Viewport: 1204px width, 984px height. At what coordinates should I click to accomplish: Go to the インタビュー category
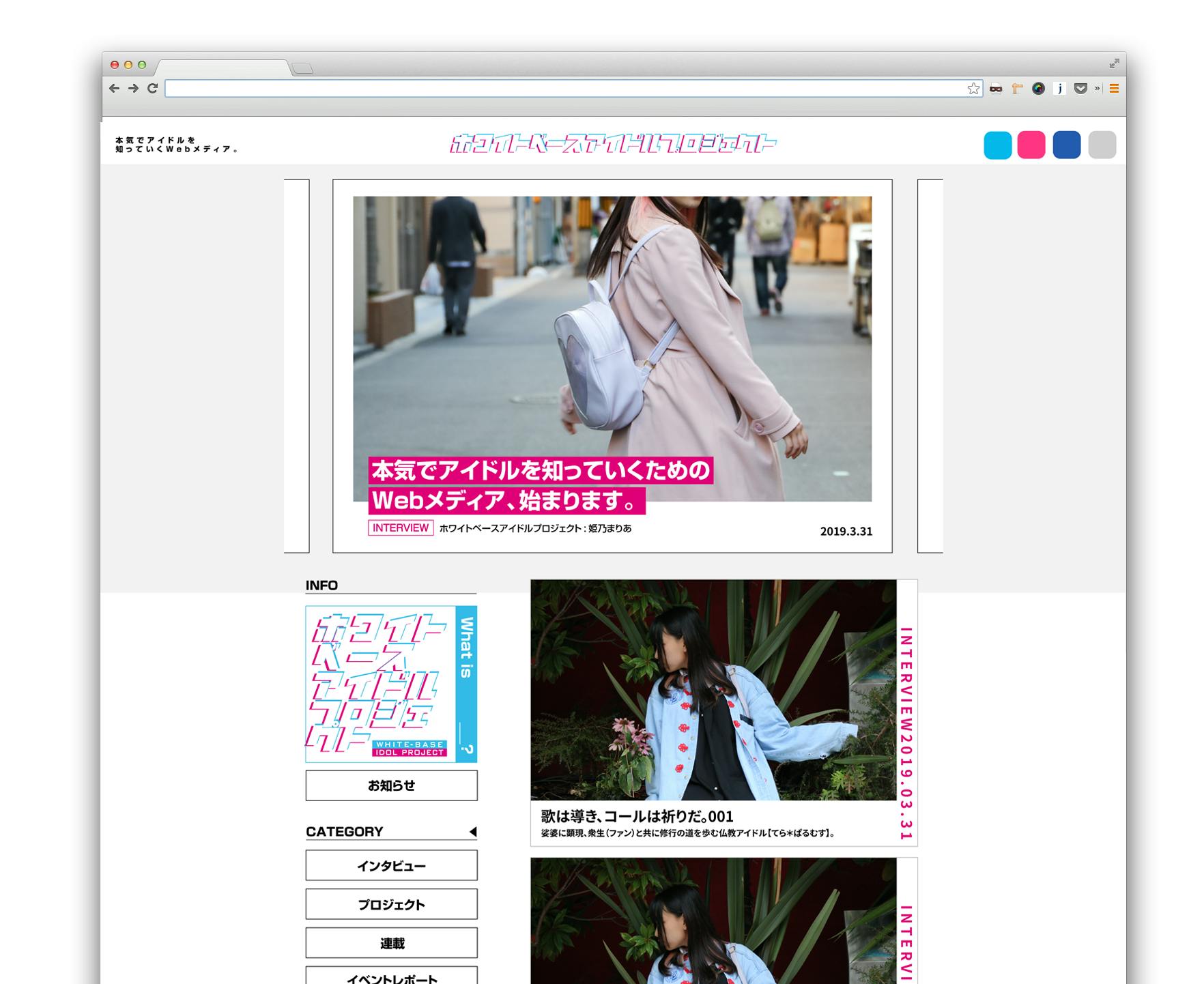click(391, 865)
